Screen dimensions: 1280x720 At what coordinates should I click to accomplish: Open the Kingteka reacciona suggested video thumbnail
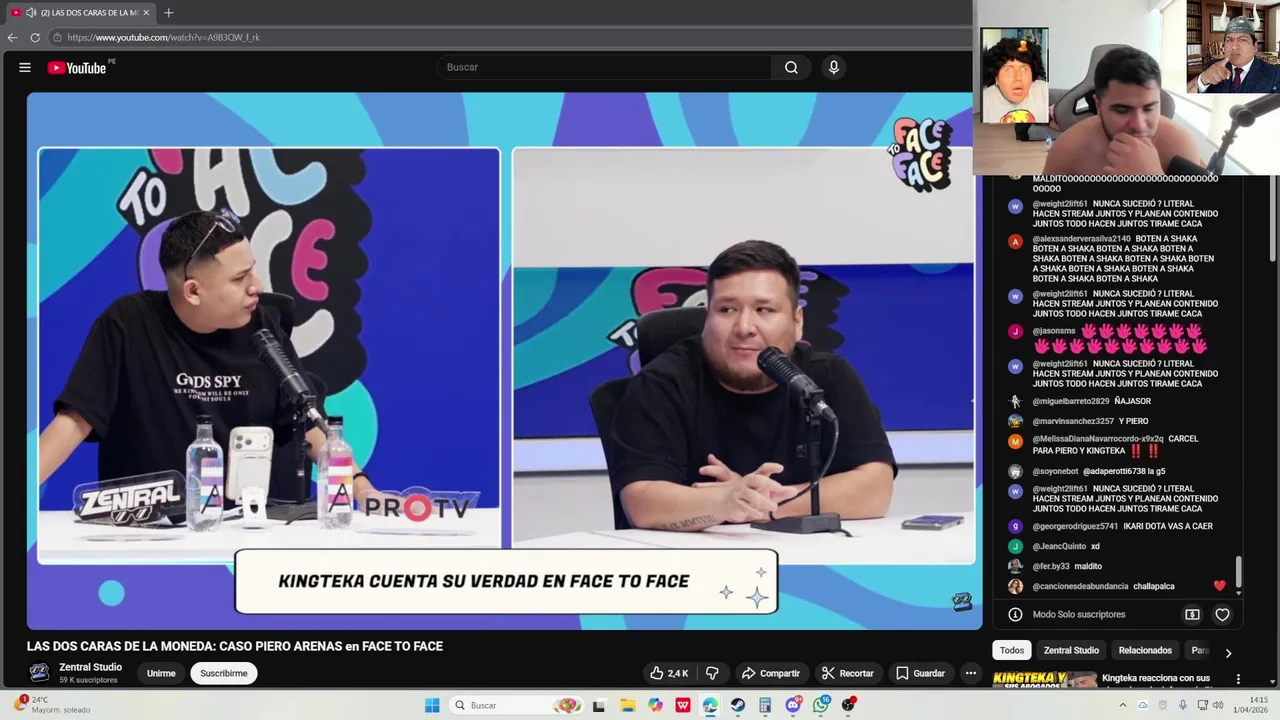point(1044,680)
